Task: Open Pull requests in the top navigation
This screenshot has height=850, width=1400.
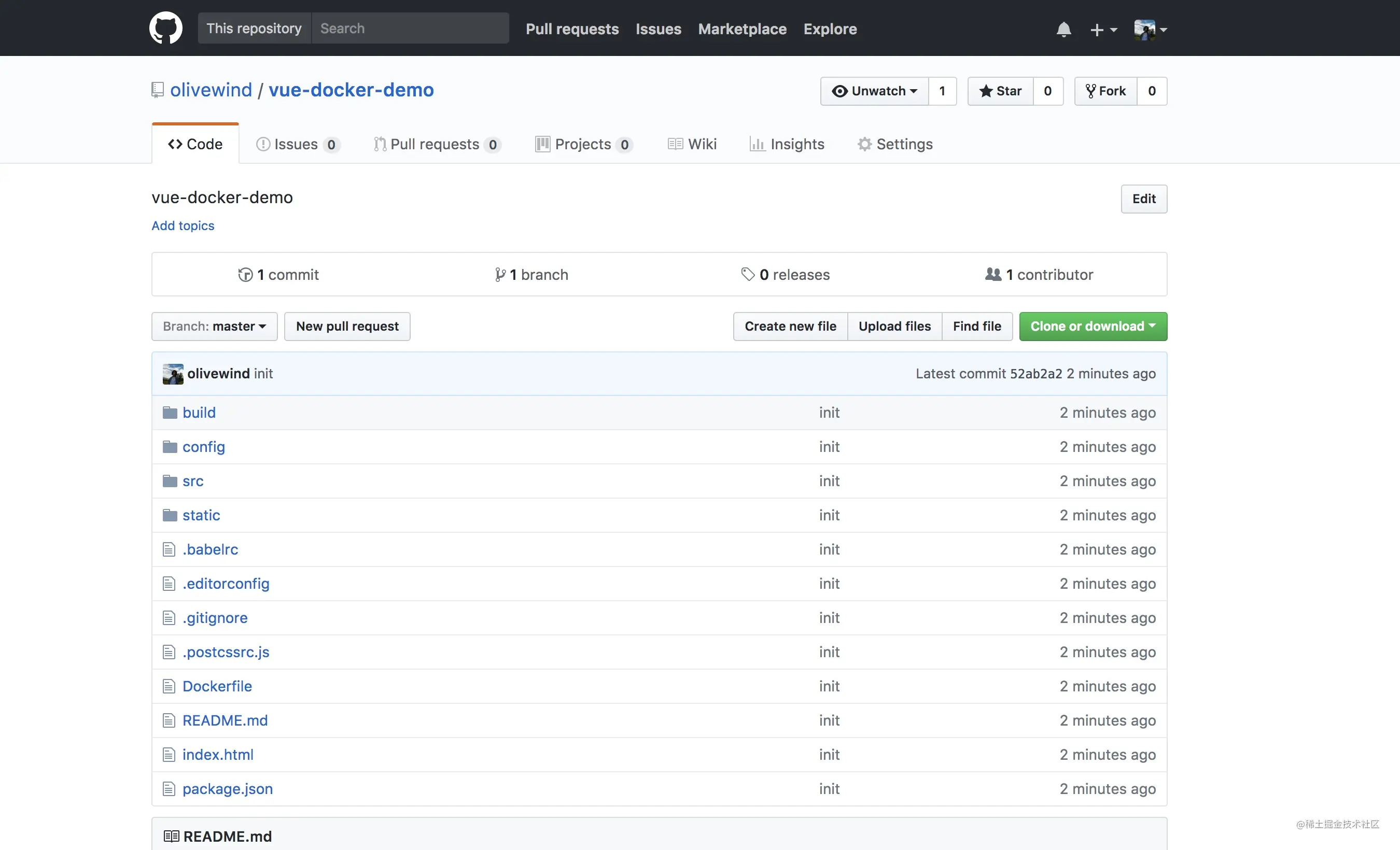Action: pos(571,29)
